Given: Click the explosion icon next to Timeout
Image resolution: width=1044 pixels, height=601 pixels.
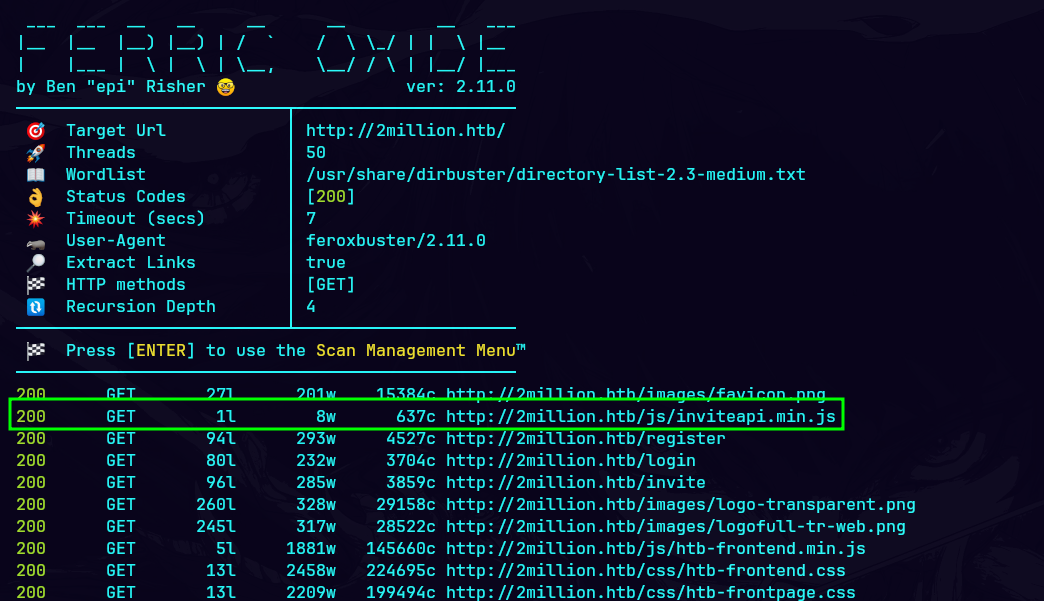Looking at the screenshot, I should [35, 219].
